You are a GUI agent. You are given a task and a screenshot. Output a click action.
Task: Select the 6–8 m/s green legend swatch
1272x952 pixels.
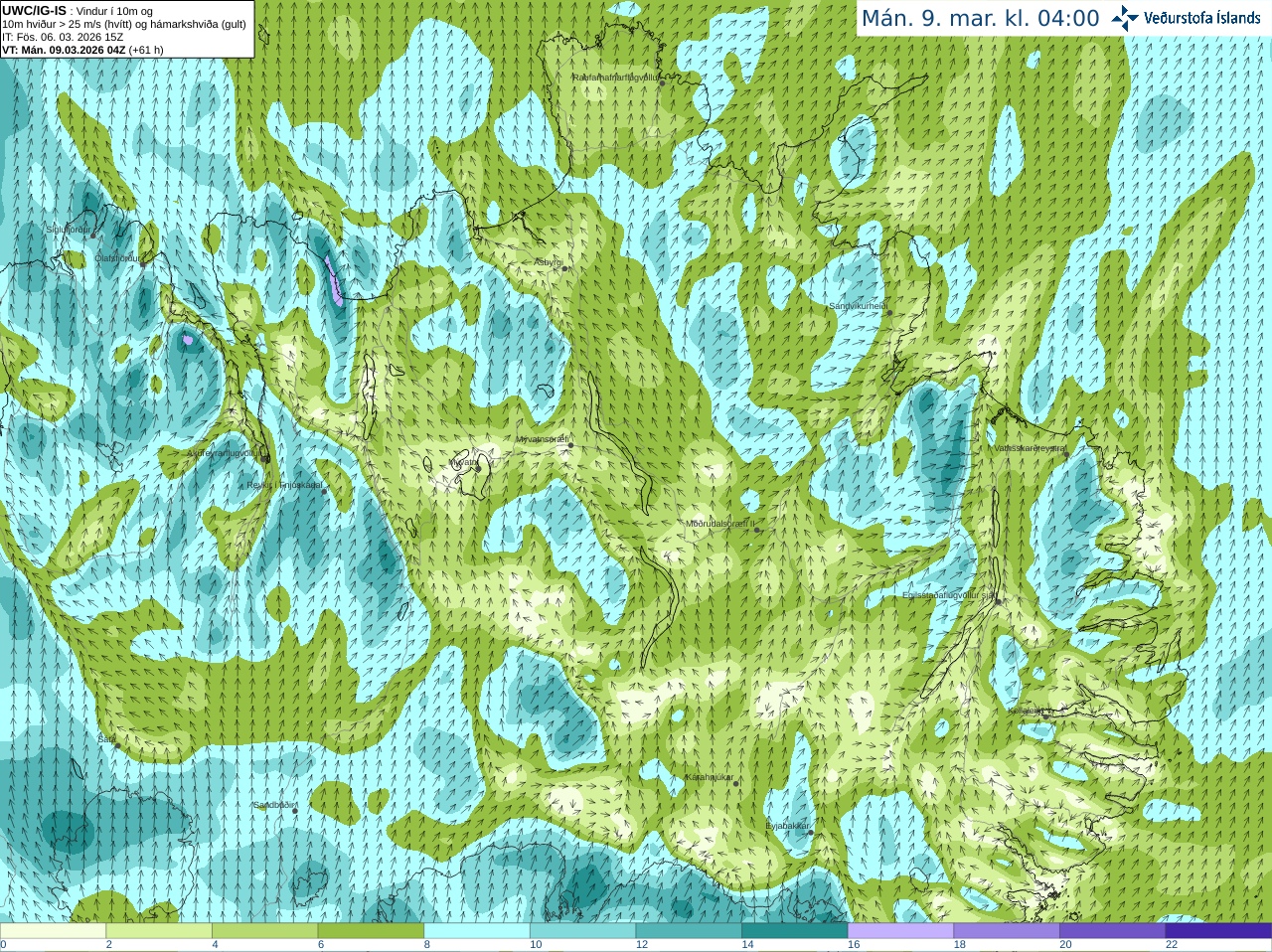pos(371,930)
